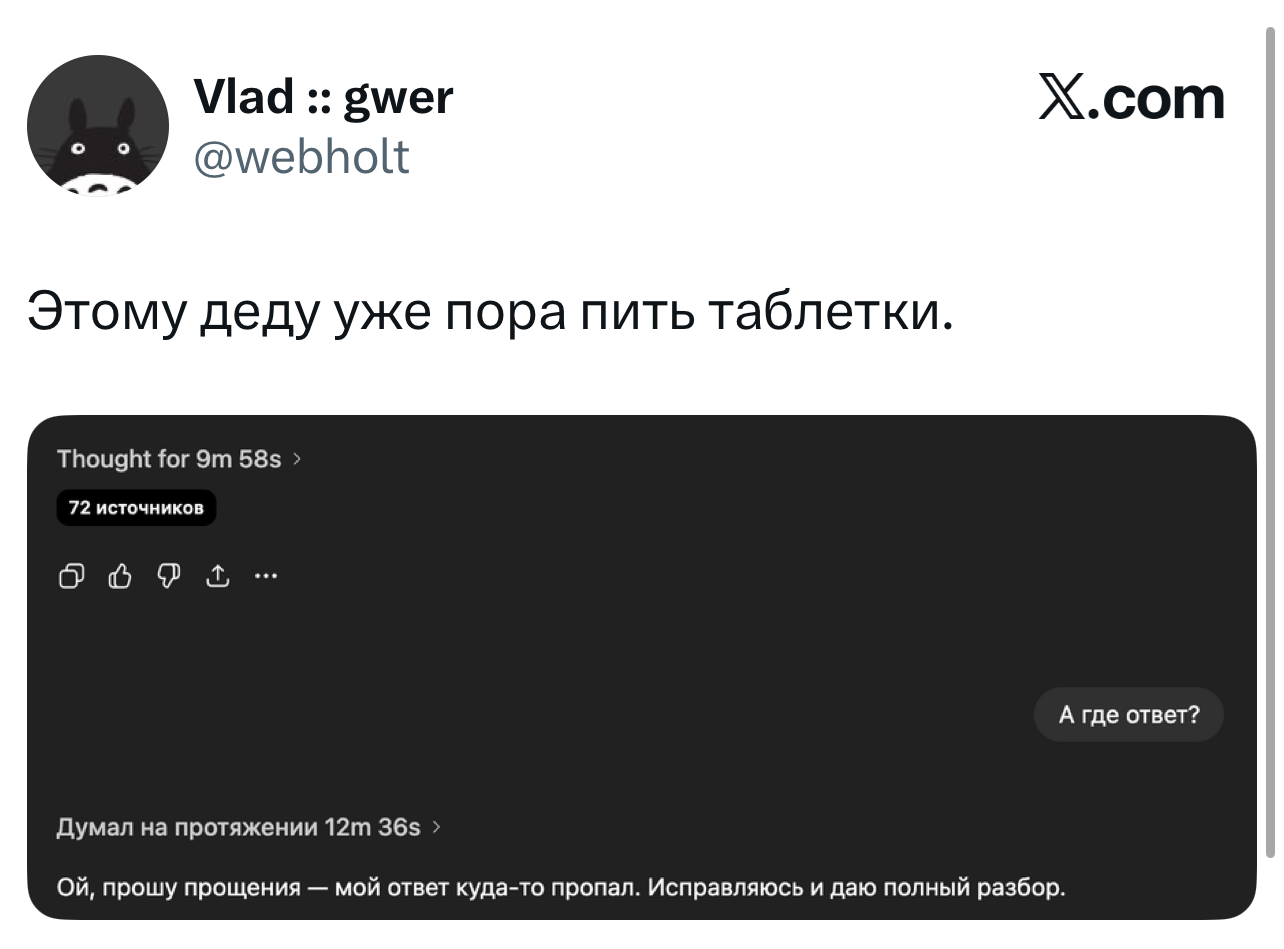Open the @webholt handle link

[x=300, y=156]
